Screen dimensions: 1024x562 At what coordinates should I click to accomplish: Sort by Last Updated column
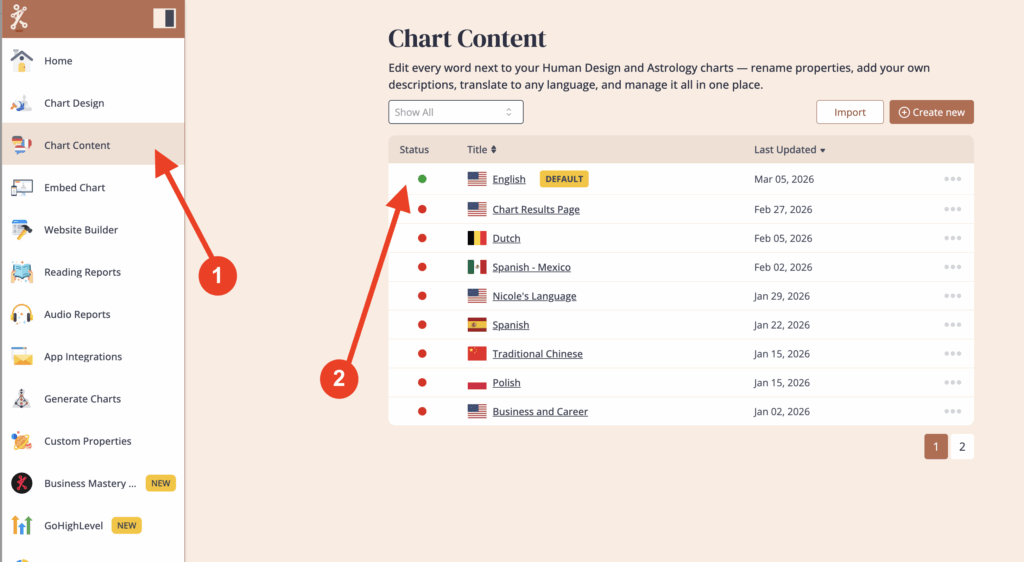click(789, 150)
